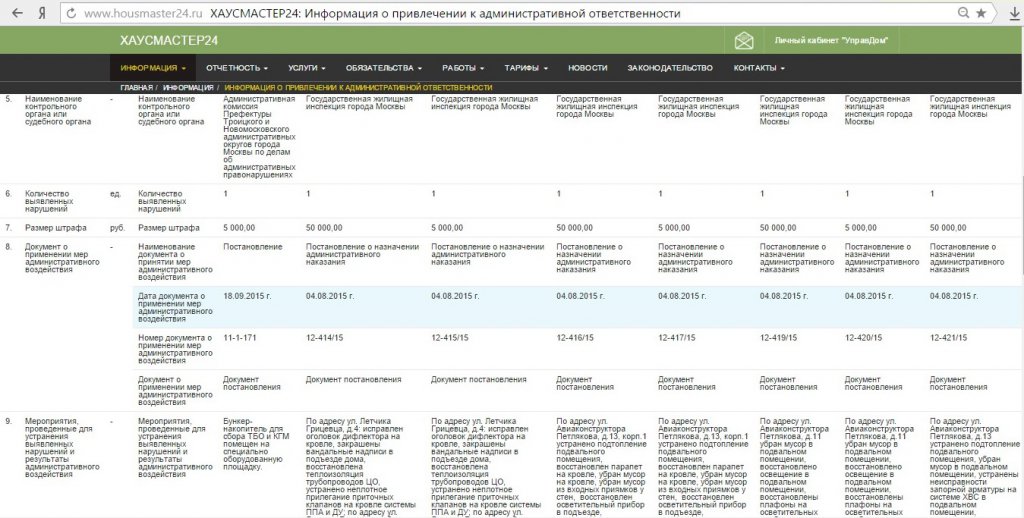Open Документ постановления for 12-421/15
Viewport: 1024px width, 518px height.
[x=958, y=383]
